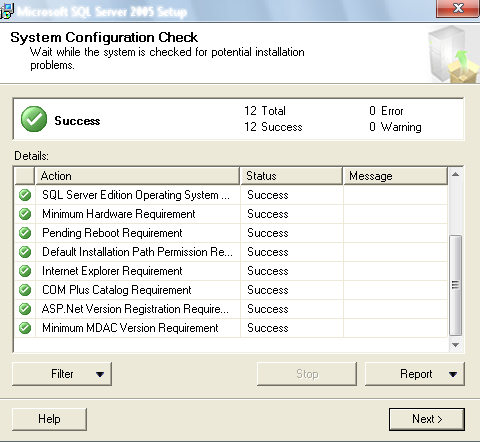
Task: Close the SQL Server 2005 Setup window
Action: (x=458, y=8)
